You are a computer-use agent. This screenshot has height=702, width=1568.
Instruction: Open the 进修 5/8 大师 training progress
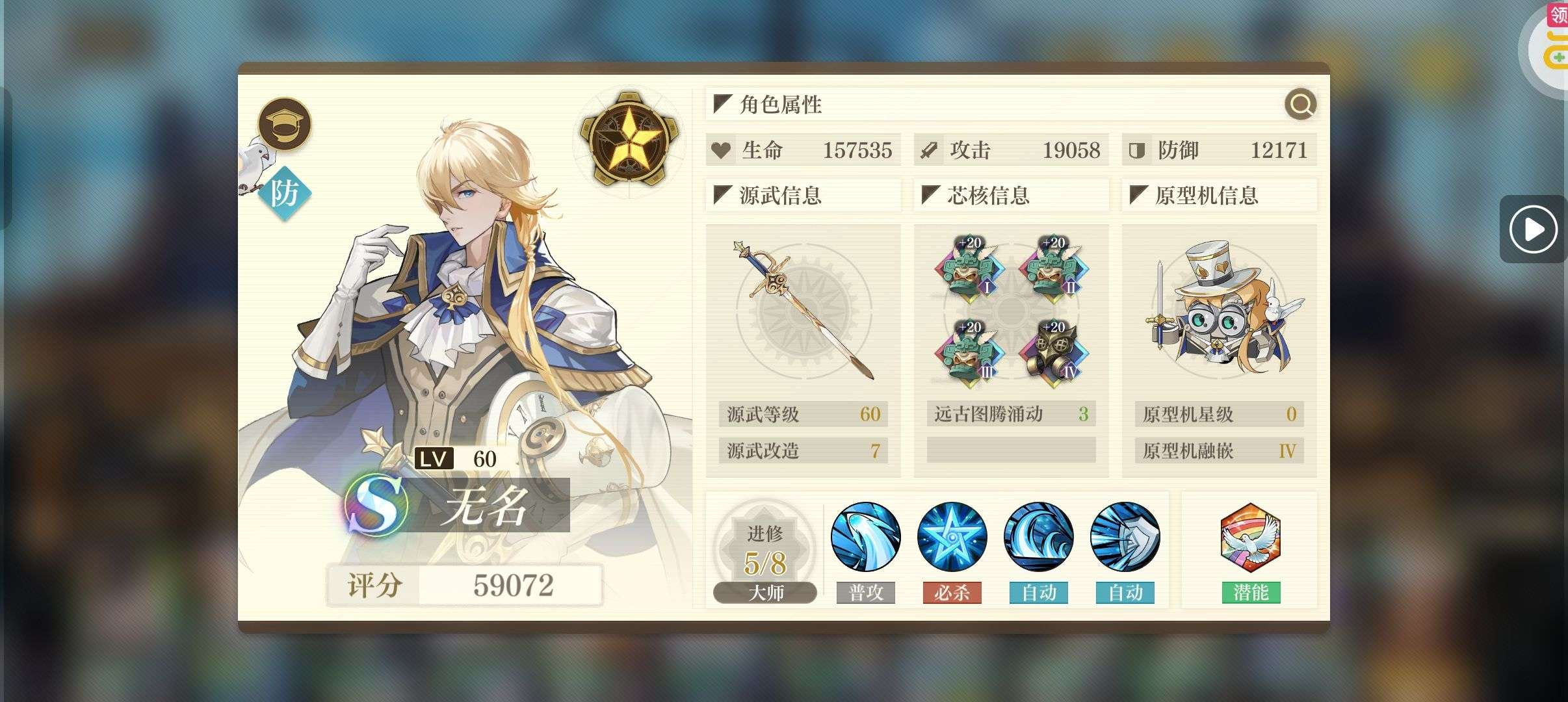(764, 552)
